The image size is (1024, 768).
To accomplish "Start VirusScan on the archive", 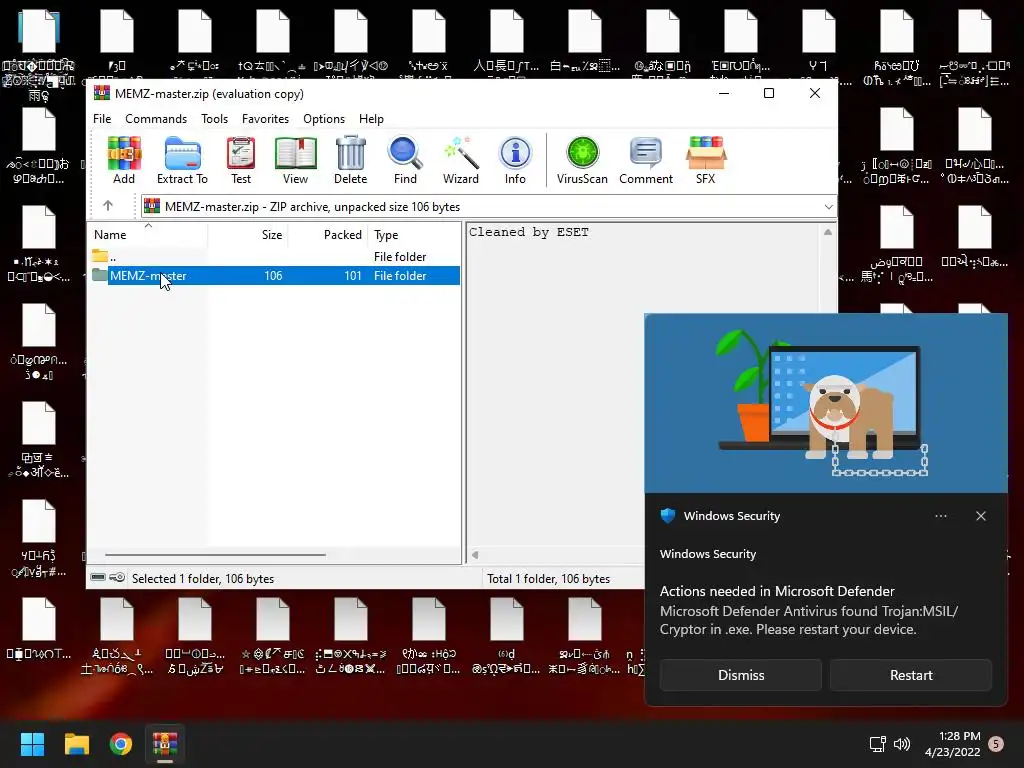I will [582, 160].
